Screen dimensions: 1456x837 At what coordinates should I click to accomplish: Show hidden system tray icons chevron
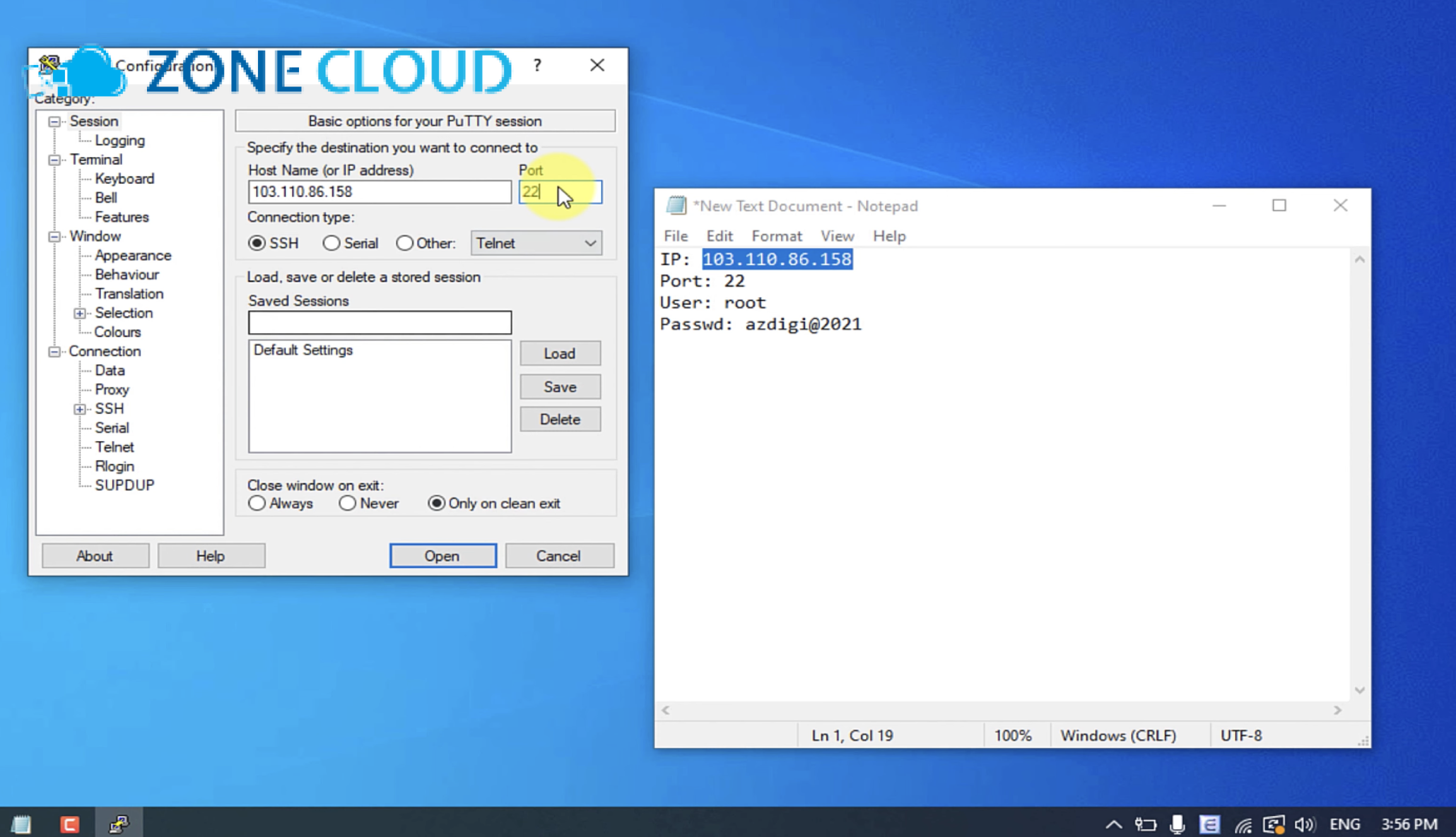click(x=1113, y=824)
